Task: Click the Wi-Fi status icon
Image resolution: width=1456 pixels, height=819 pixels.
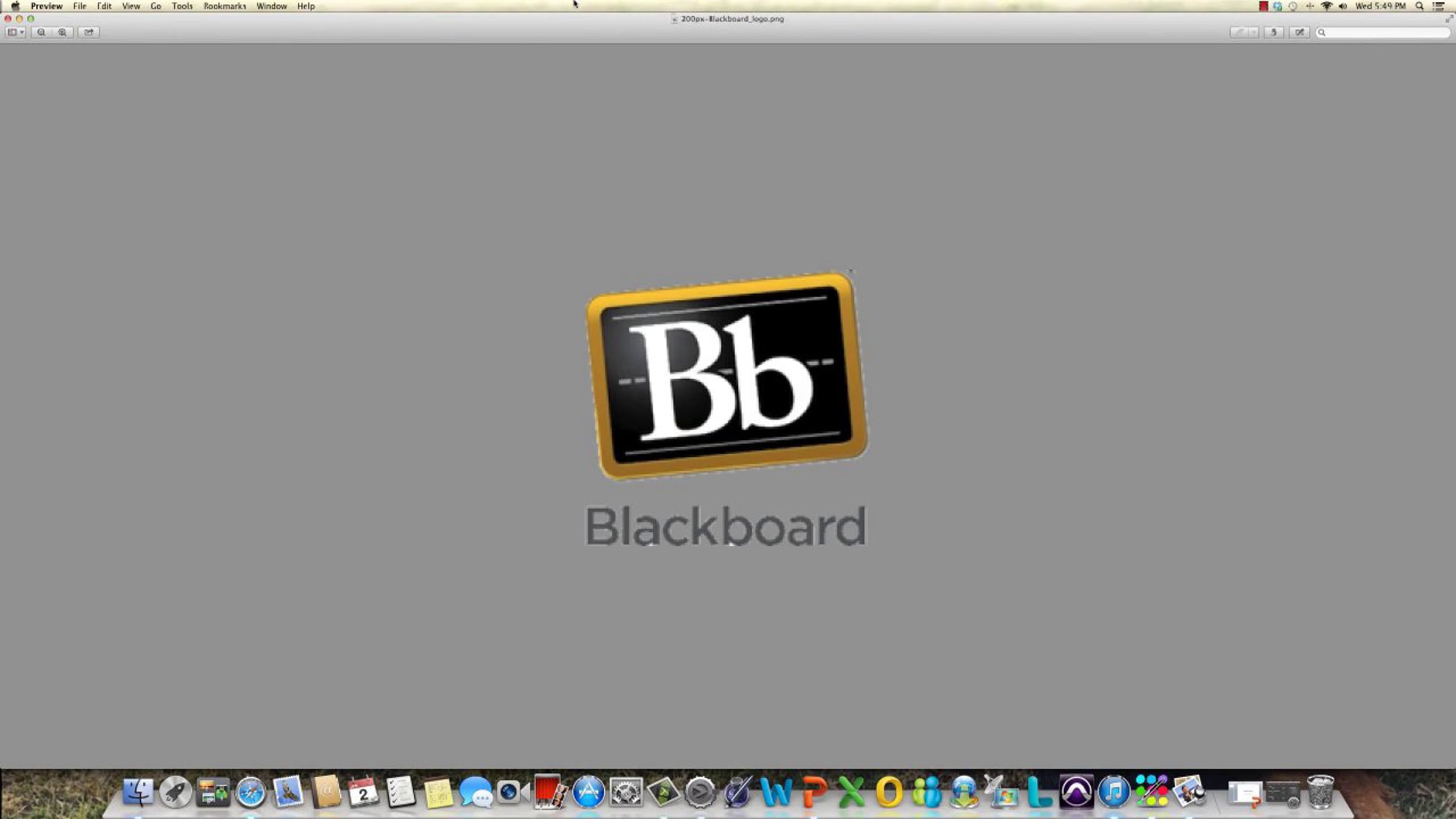Action: (1326, 6)
